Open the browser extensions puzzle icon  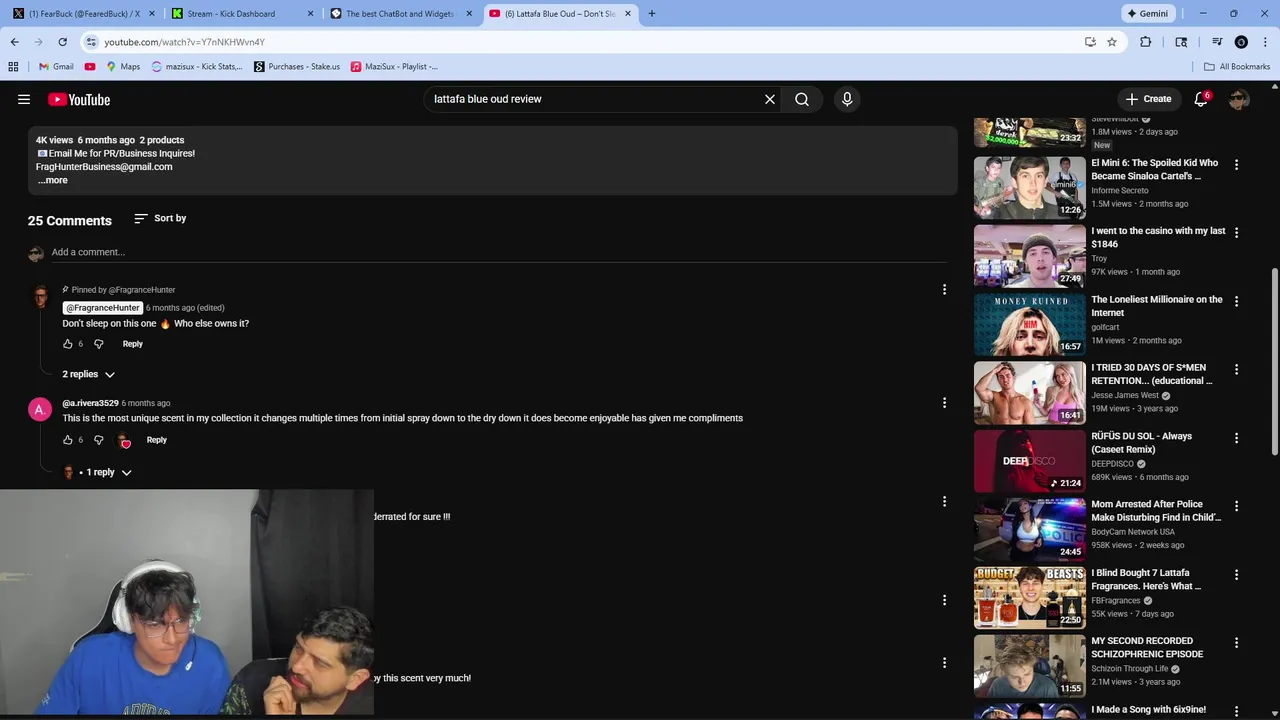point(1146,42)
